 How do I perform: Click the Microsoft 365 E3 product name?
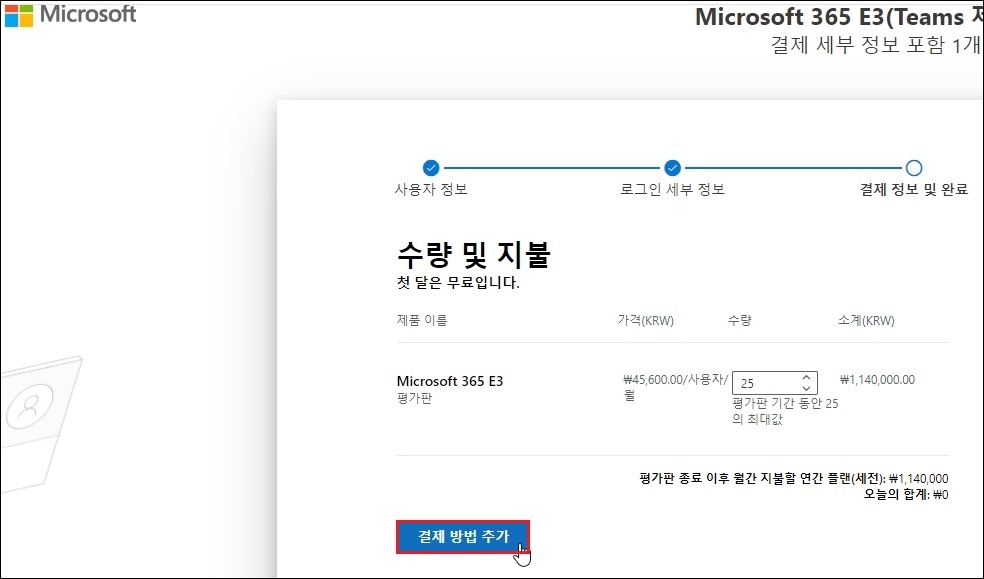[450, 381]
